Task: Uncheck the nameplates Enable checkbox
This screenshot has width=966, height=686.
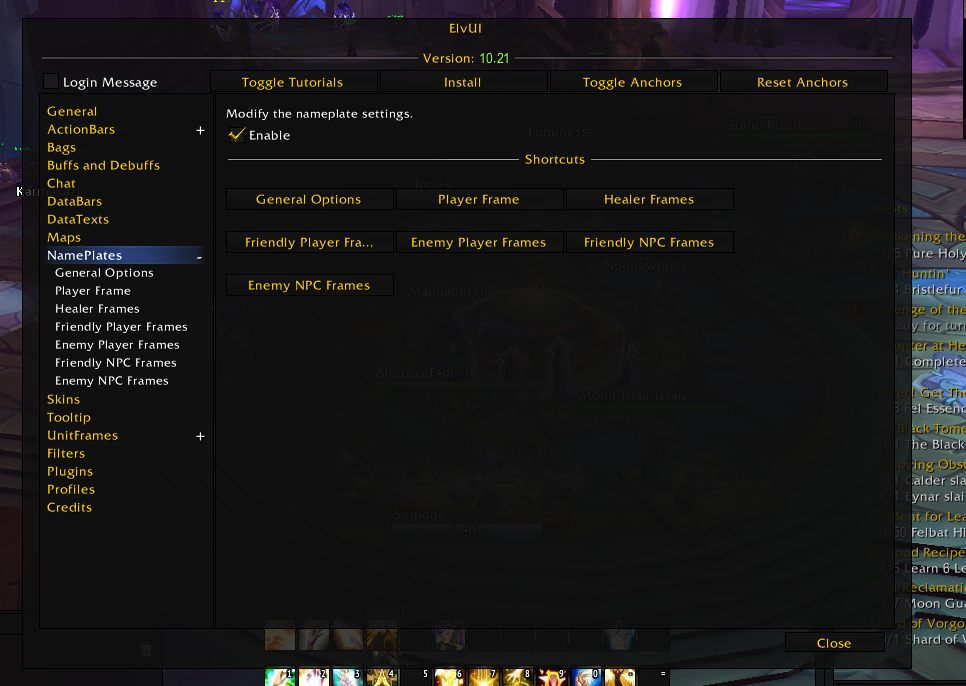Action: (x=237, y=135)
